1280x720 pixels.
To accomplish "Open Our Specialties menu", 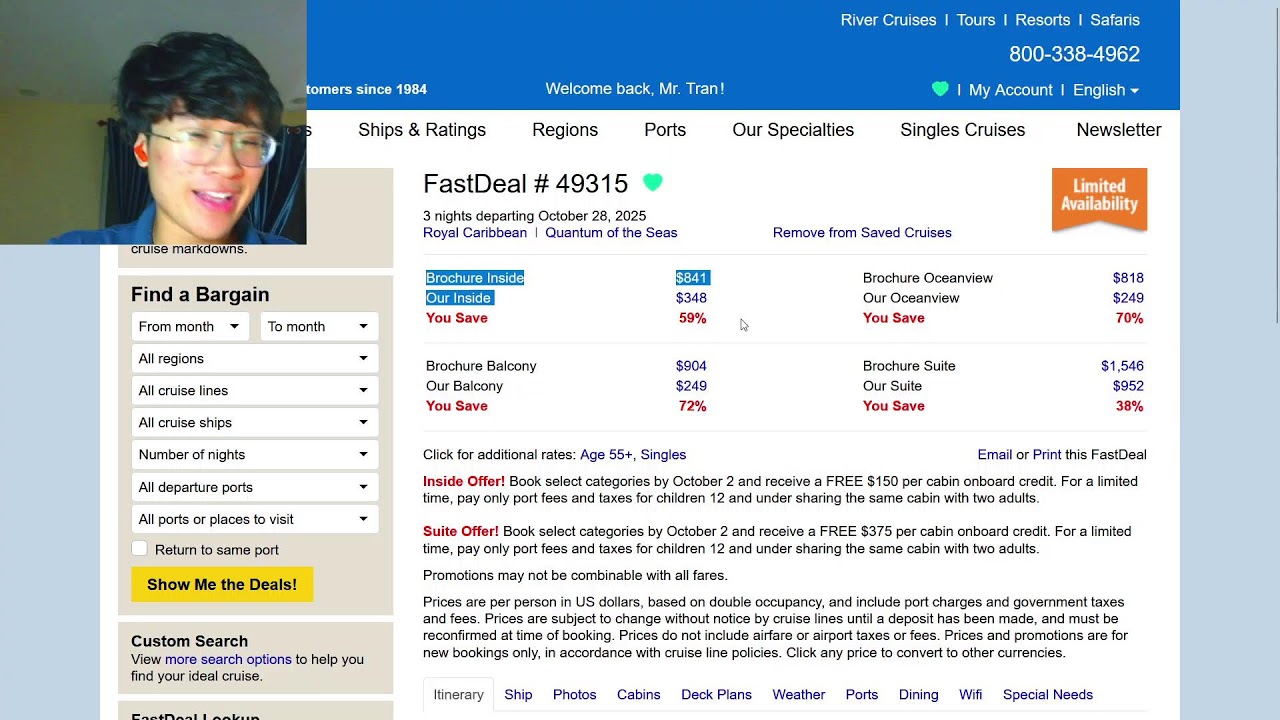I will (793, 130).
